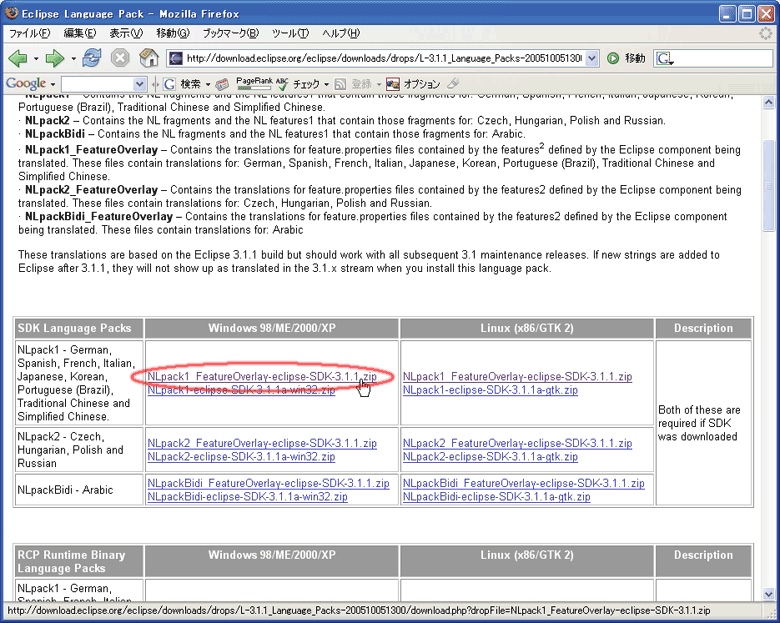Open the ファイル(F) menu
This screenshot has height=623, width=780.
[x=30, y=33]
